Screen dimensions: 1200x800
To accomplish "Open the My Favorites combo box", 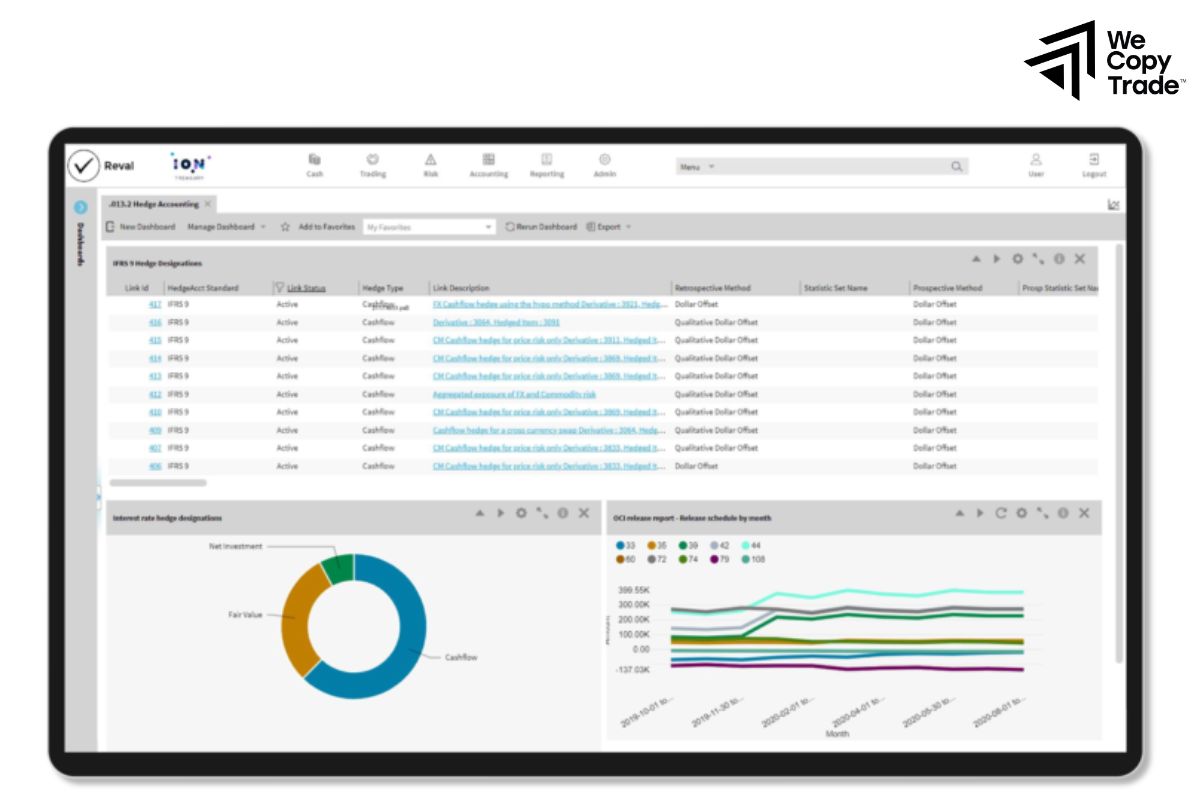I will (x=428, y=227).
